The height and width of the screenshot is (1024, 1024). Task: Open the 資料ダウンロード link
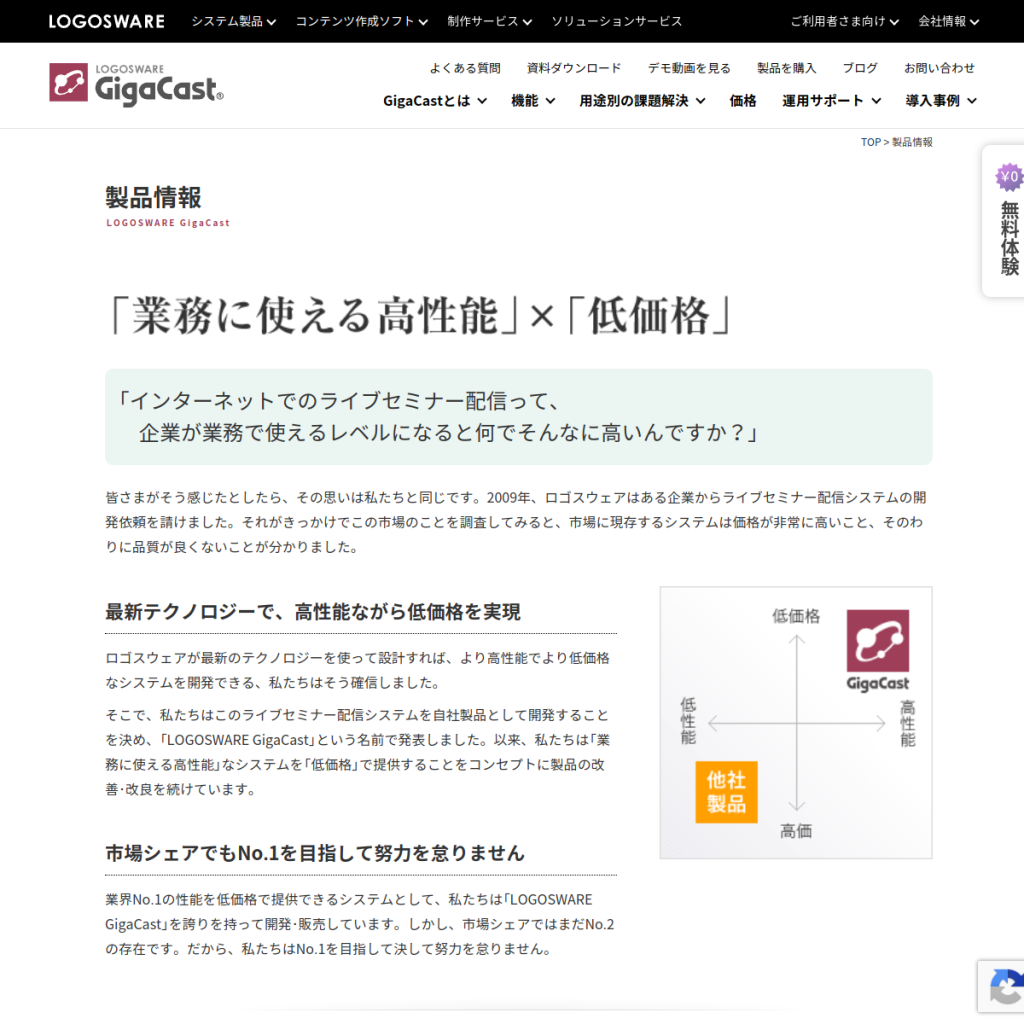click(574, 68)
